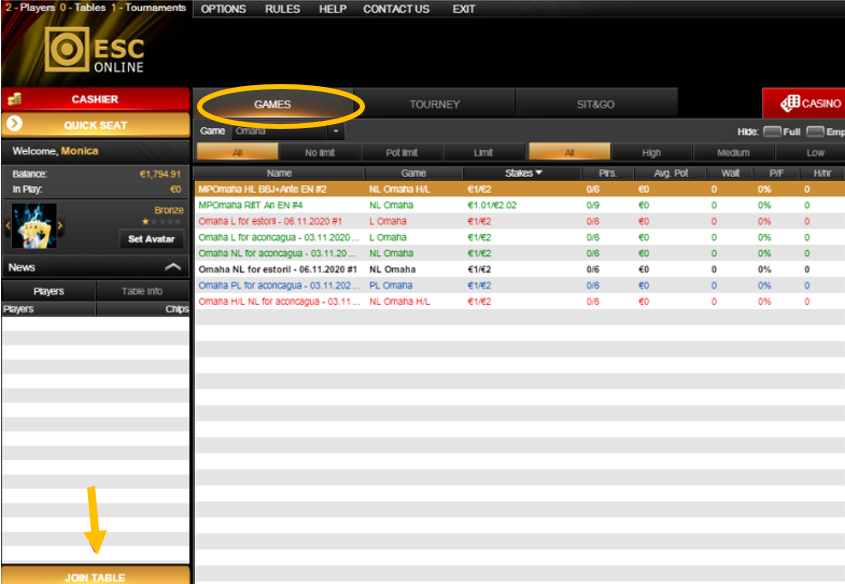The image size is (845, 584).
Task: Collapse the News panel with its chevron
Action: [172, 267]
